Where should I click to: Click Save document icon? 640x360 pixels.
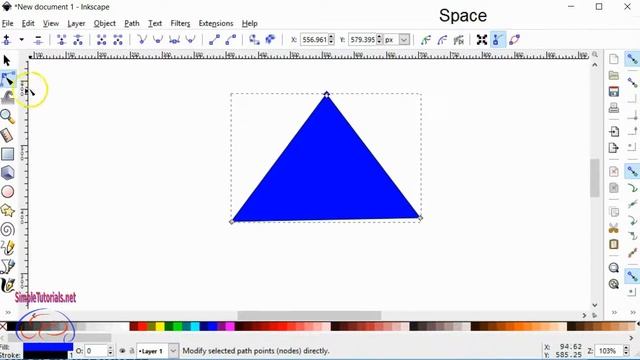click(613, 91)
